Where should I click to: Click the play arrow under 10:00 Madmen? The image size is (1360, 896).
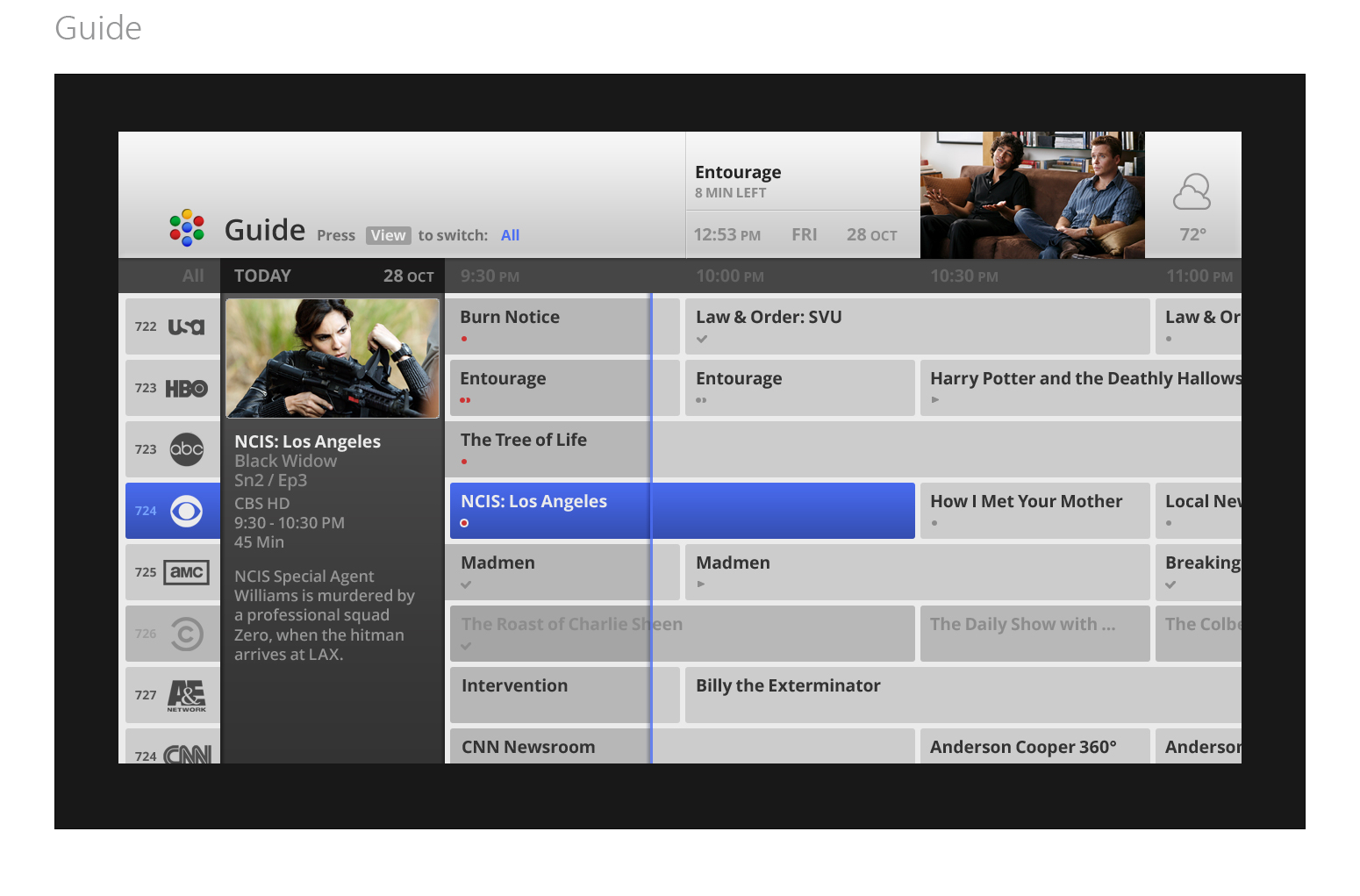pos(701,584)
